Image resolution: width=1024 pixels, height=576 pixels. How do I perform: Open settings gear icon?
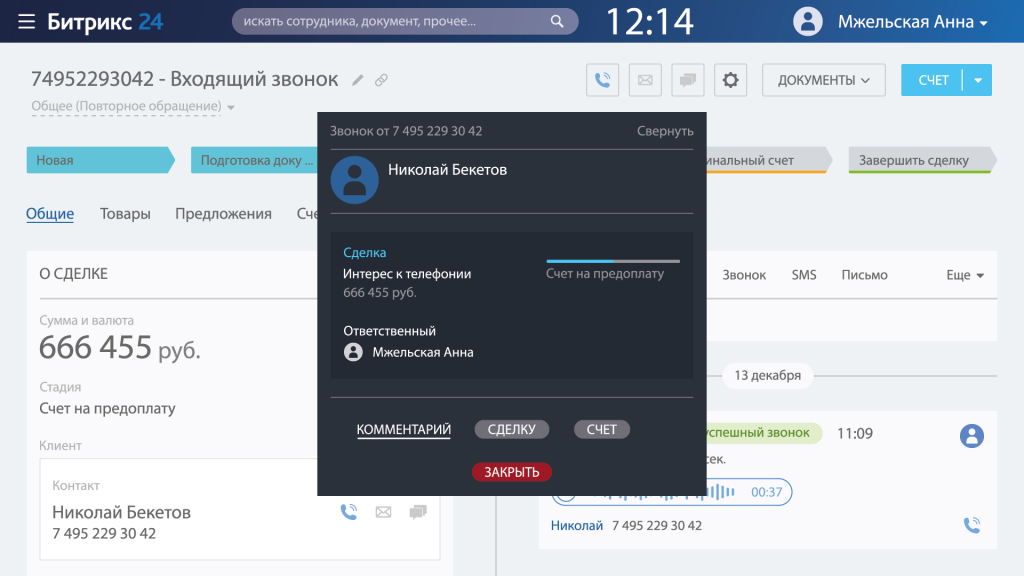(x=730, y=80)
